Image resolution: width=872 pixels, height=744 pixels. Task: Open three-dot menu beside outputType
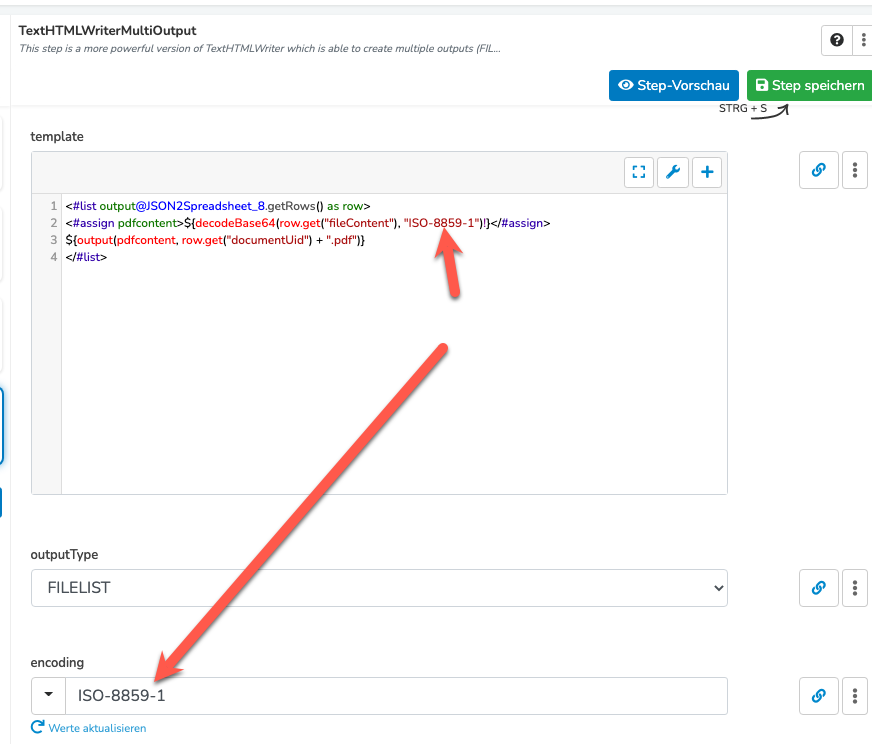pos(855,588)
